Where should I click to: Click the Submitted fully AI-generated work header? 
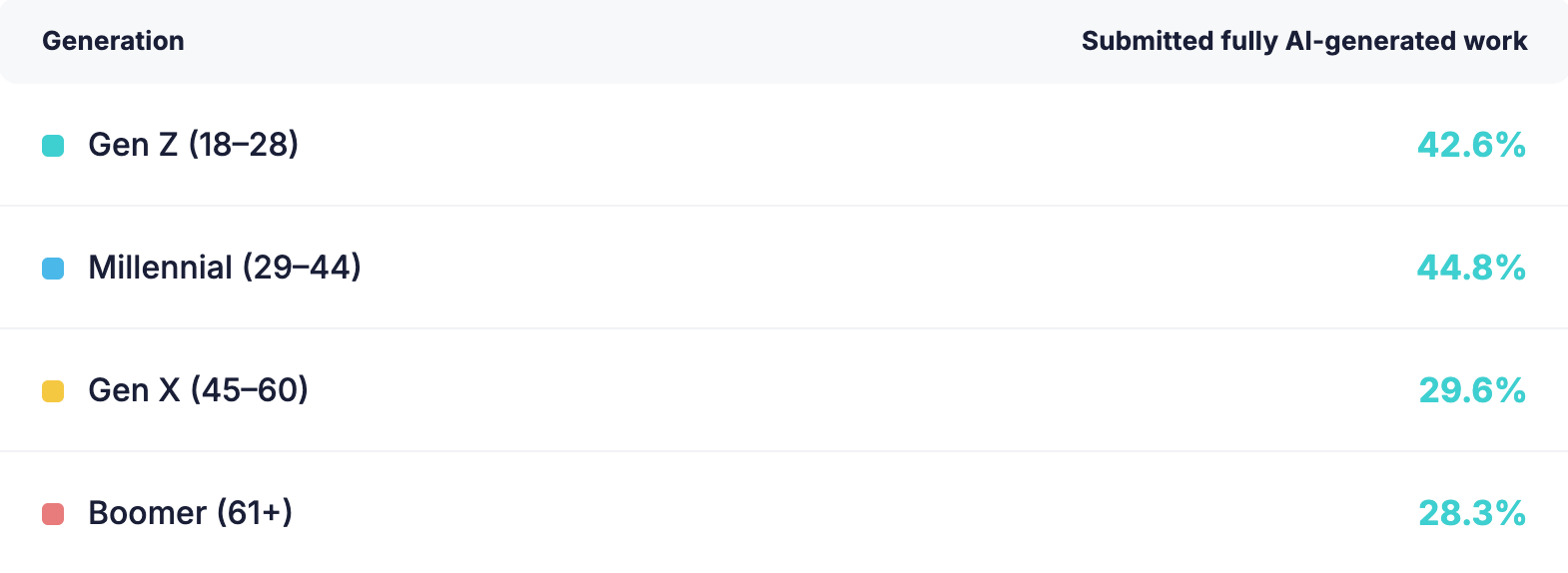[x=1303, y=41]
